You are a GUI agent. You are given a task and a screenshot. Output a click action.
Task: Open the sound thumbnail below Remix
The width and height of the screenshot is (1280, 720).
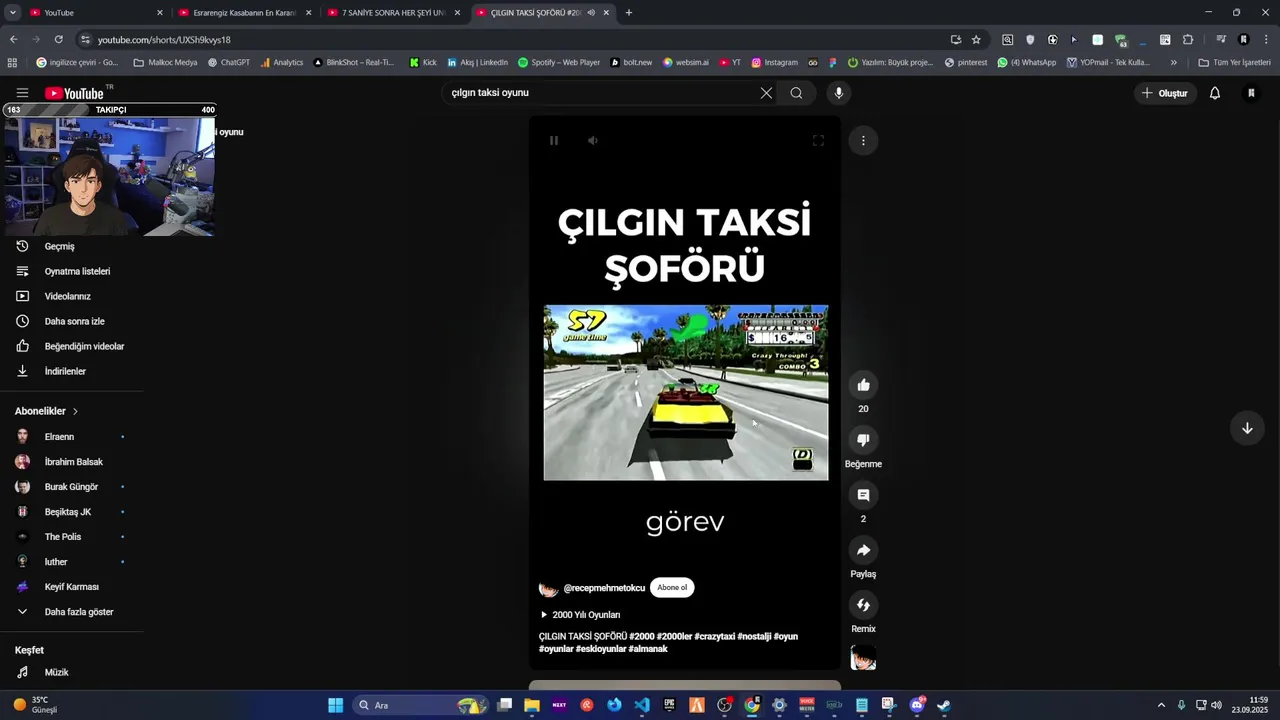tap(863, 658)
